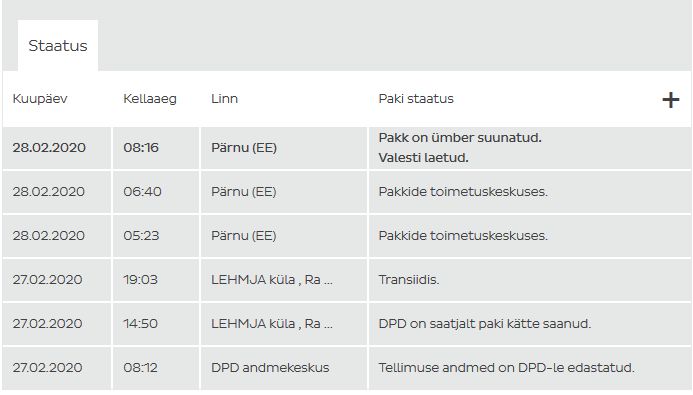This screenshot has width=693, height=395.
Task: Select 'DPD on saatjalt paki kätte saanud' status
Action: (x=485, y=323)
